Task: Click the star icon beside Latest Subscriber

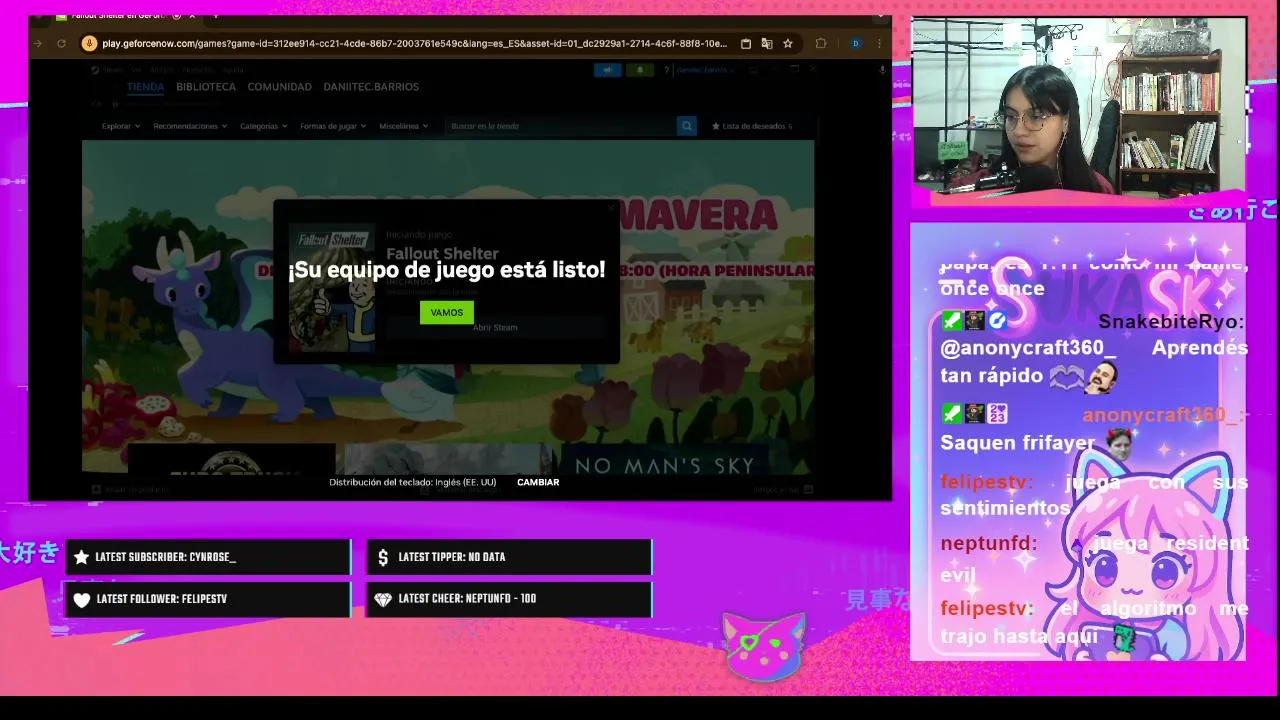Action: coord(81,557)
